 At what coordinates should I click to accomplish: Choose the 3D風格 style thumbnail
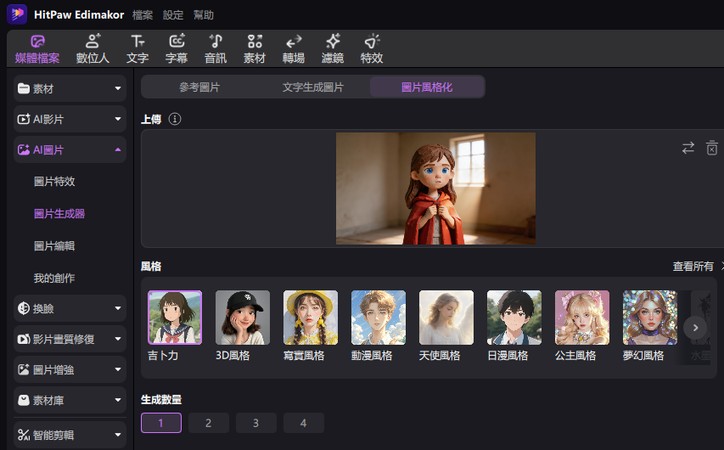(242, 318)
